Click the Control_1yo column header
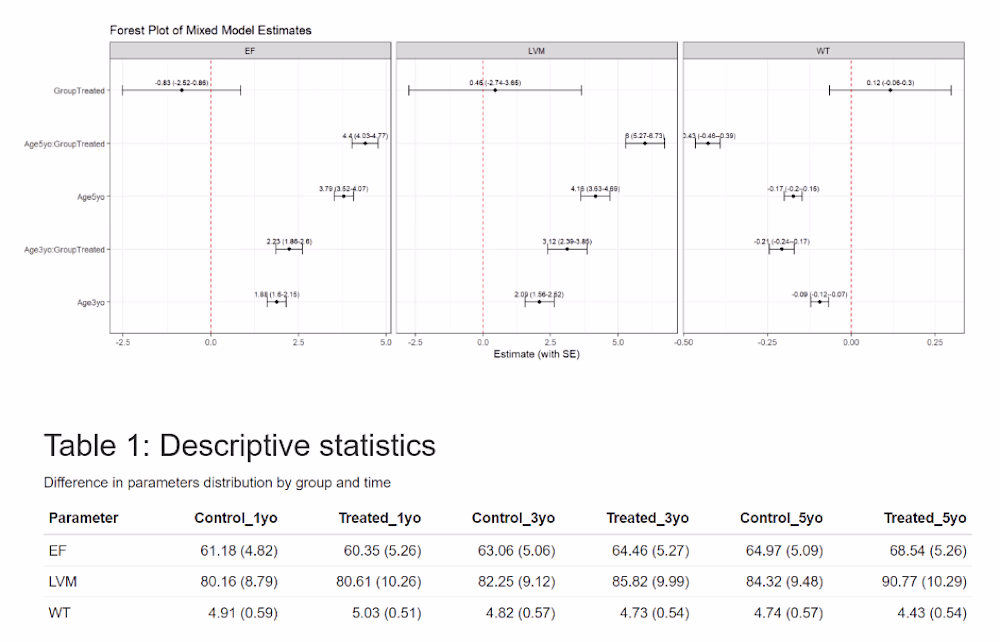The width and height of the screenshot is (1000, 642). [x=236, y=518]
